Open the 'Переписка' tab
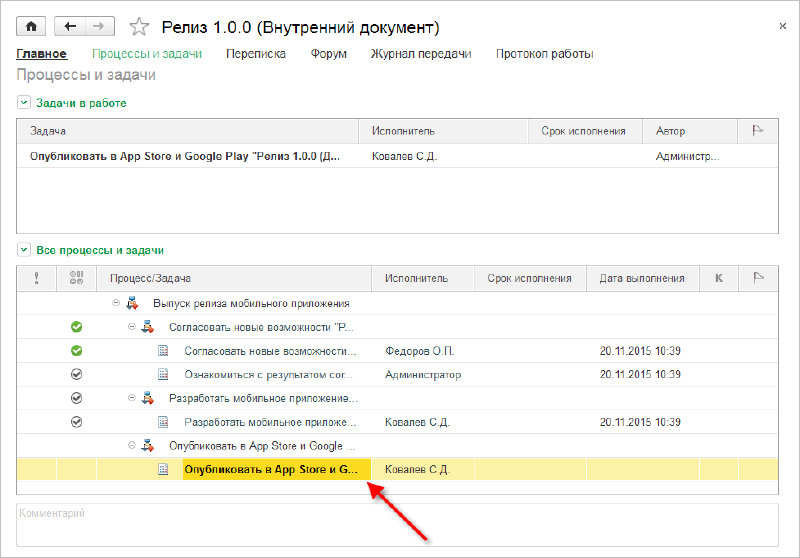Screen dimensions: 800x558 point(256,54)
